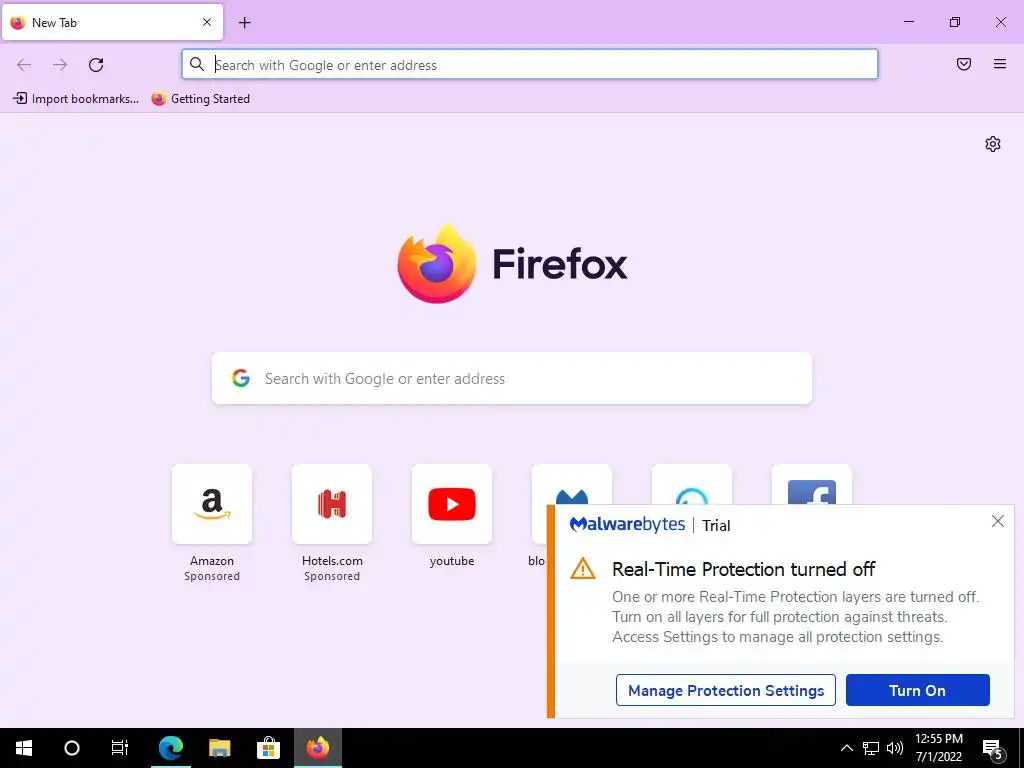1024x768 pixels.
Task: Click Manage Protection Settings button
Action: tap(726, 690)
